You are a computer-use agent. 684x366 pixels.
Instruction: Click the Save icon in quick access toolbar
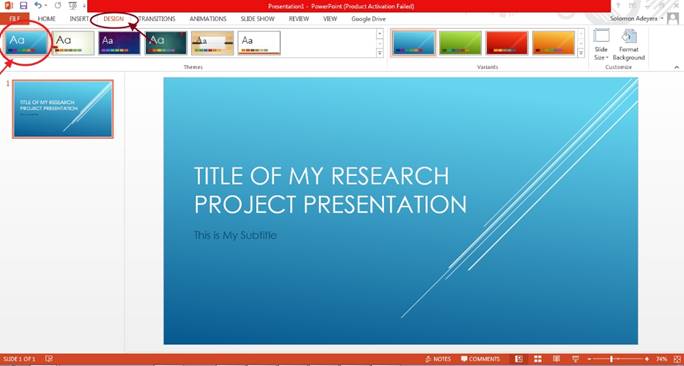[x=24, y=5]
